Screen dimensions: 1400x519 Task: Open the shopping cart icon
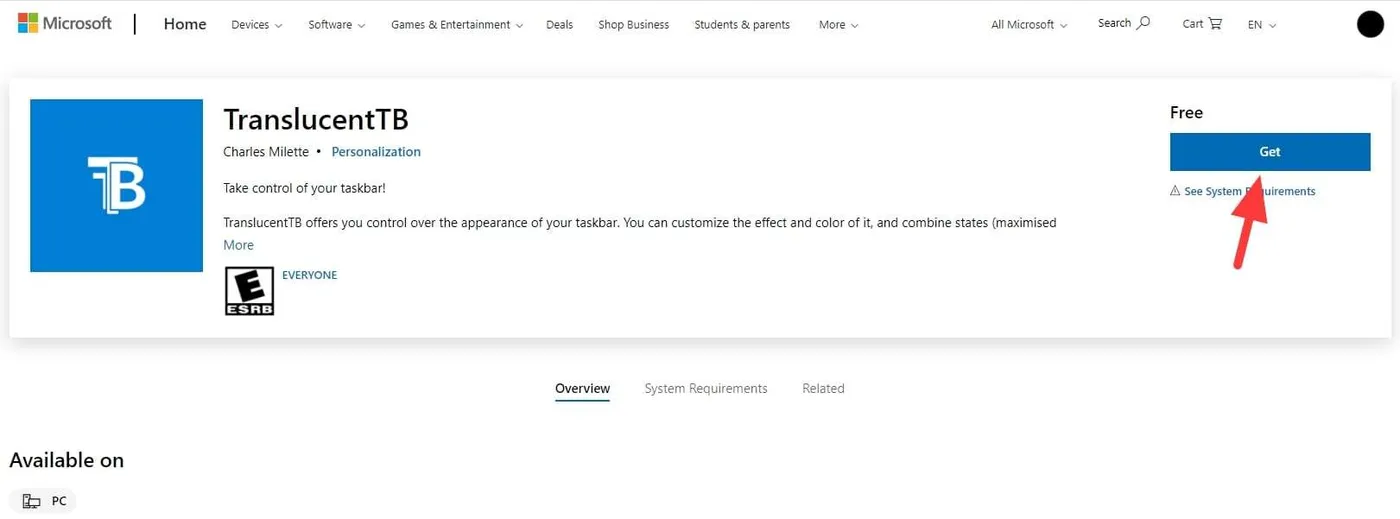point(1215,24)
